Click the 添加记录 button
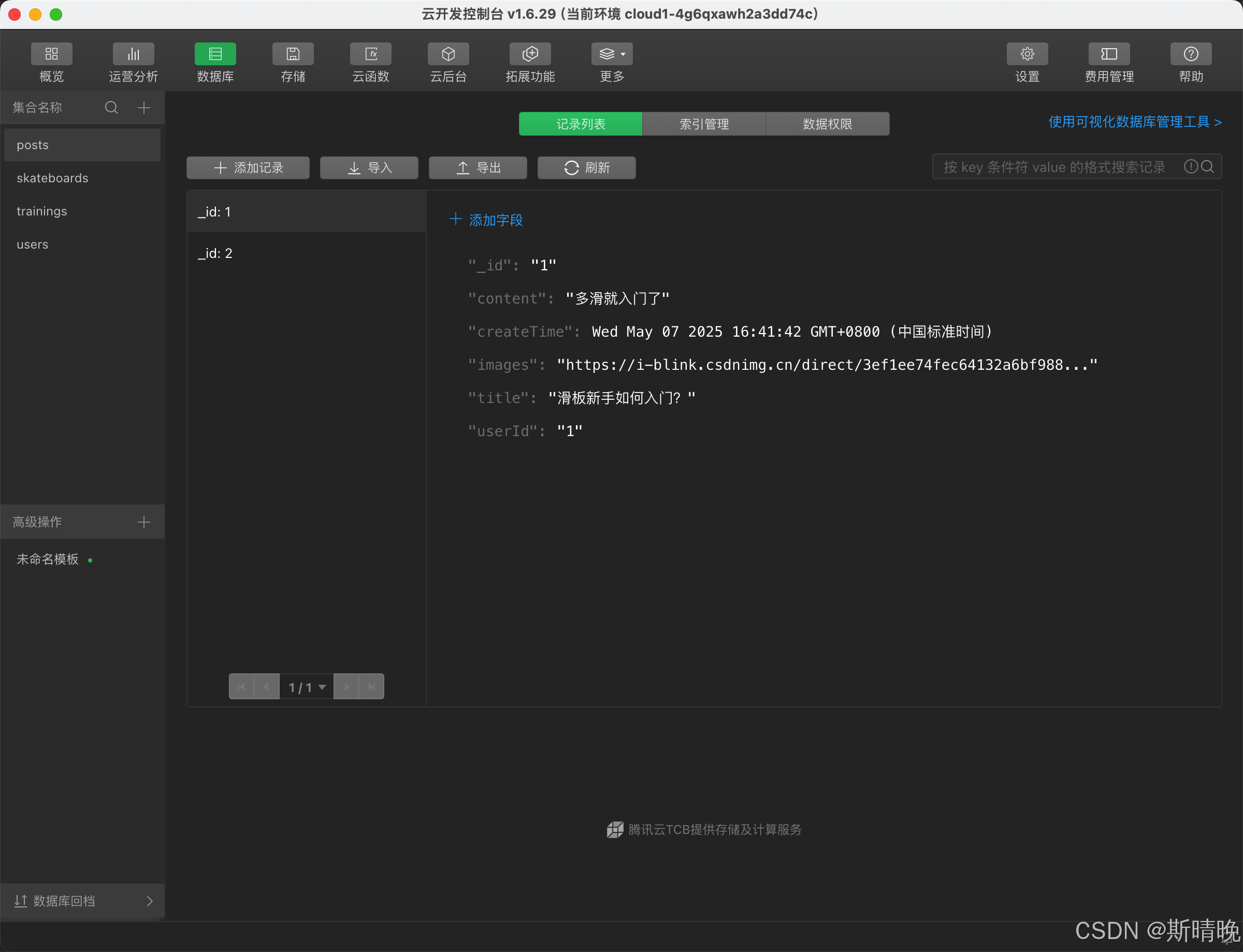The width and height of the screenshot is (1243, 952). (x=248, y=168)
